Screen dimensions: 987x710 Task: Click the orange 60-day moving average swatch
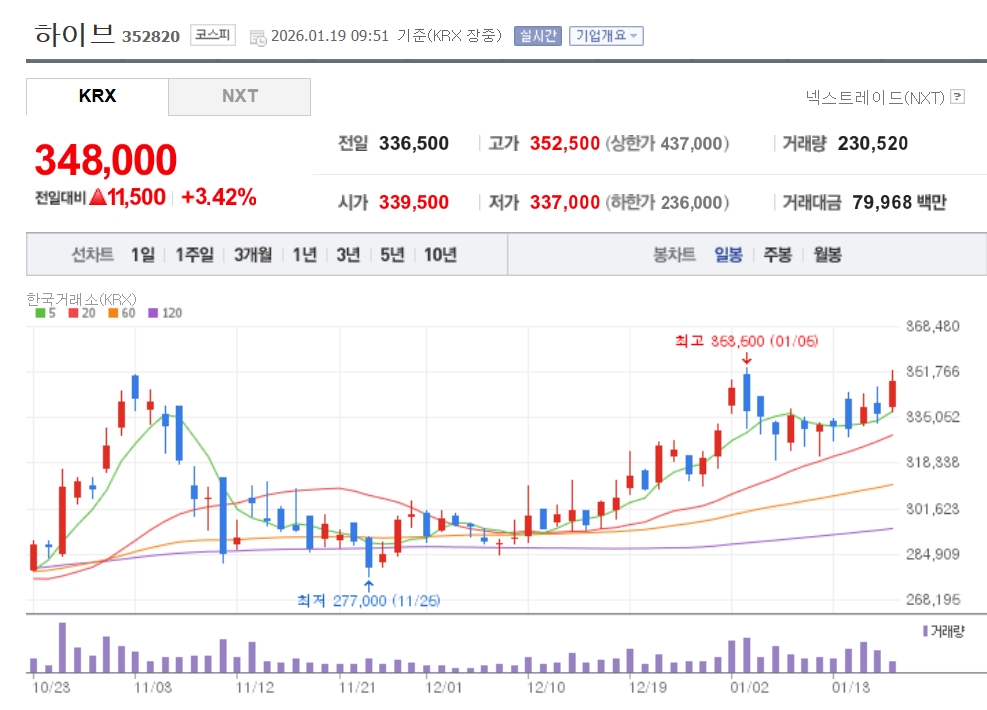[113, 313]
